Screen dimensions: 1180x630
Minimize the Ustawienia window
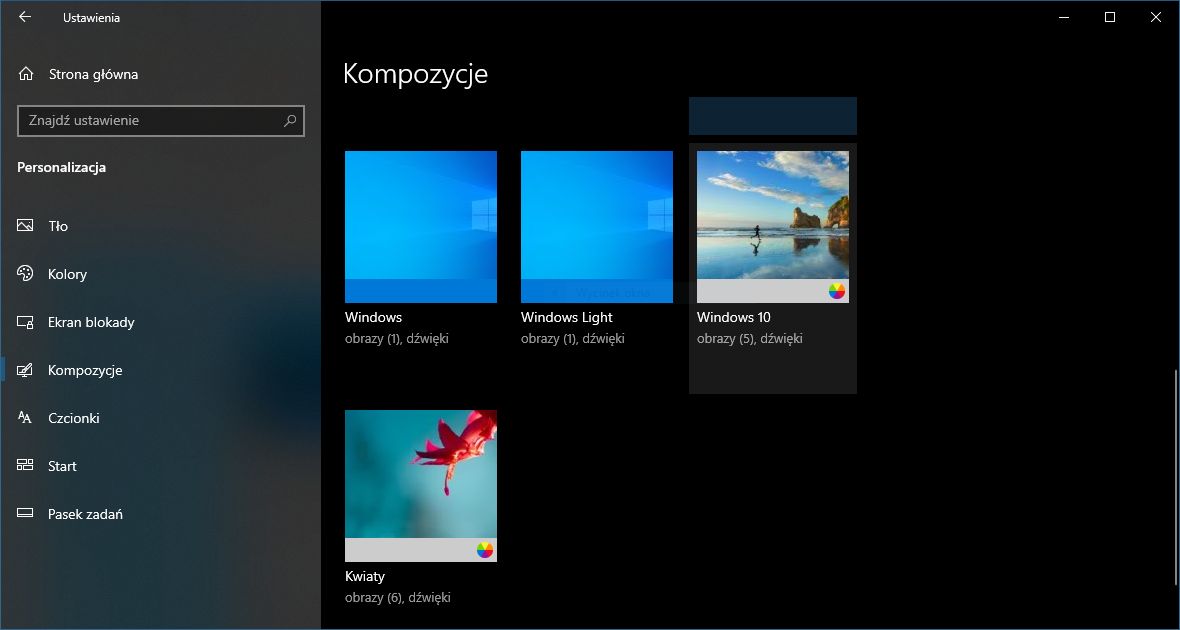pos(1063,17)
